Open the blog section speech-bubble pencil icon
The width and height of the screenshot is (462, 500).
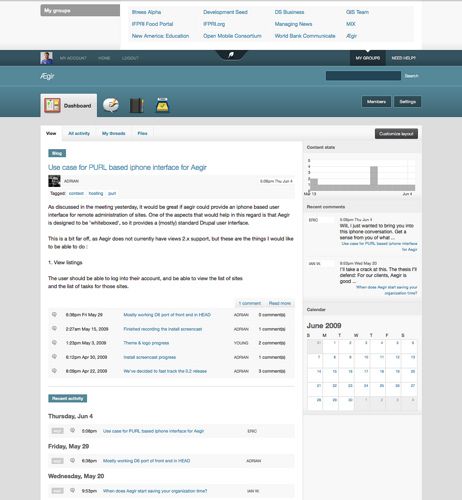[111, 105]
